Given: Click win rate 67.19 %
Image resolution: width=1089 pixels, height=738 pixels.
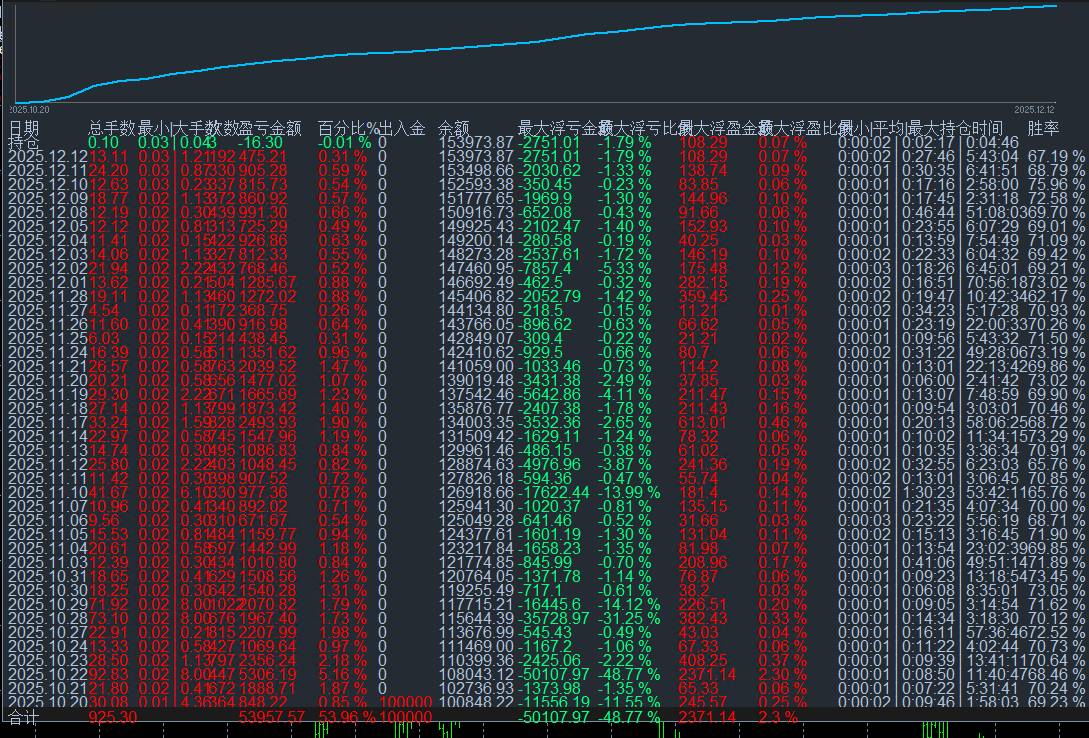Looking at the screenshot, I should click(1056, 157).
